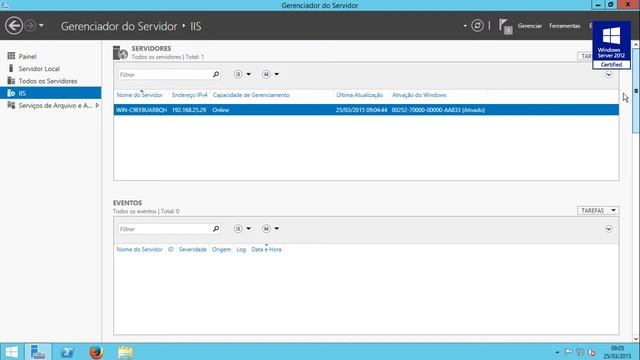Click the forward navigation arrow
Viewport: 640px width, 360px height.
point(30,26)
